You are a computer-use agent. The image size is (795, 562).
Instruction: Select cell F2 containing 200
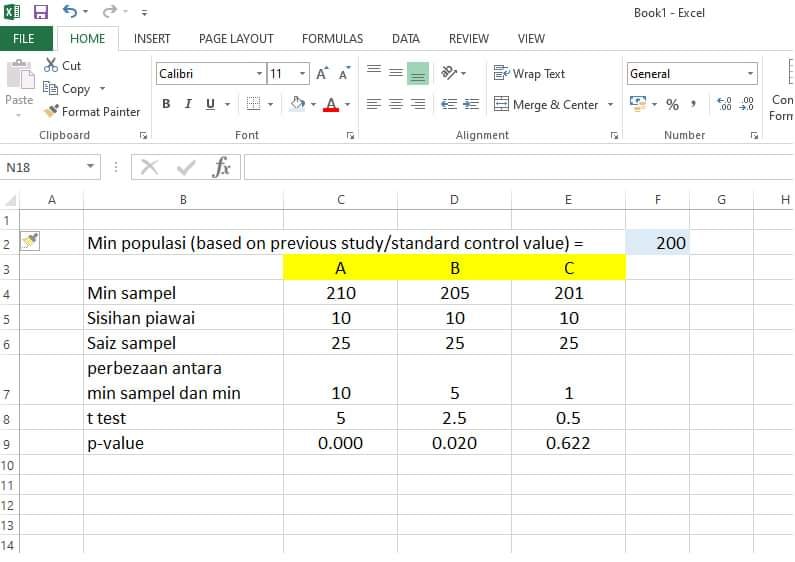[657, 242]
